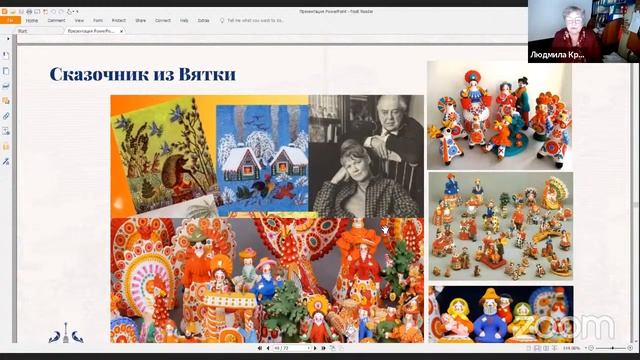Open the Digital signatures pen icon
This screenshot has height=360, width=640.
(6, 162)
